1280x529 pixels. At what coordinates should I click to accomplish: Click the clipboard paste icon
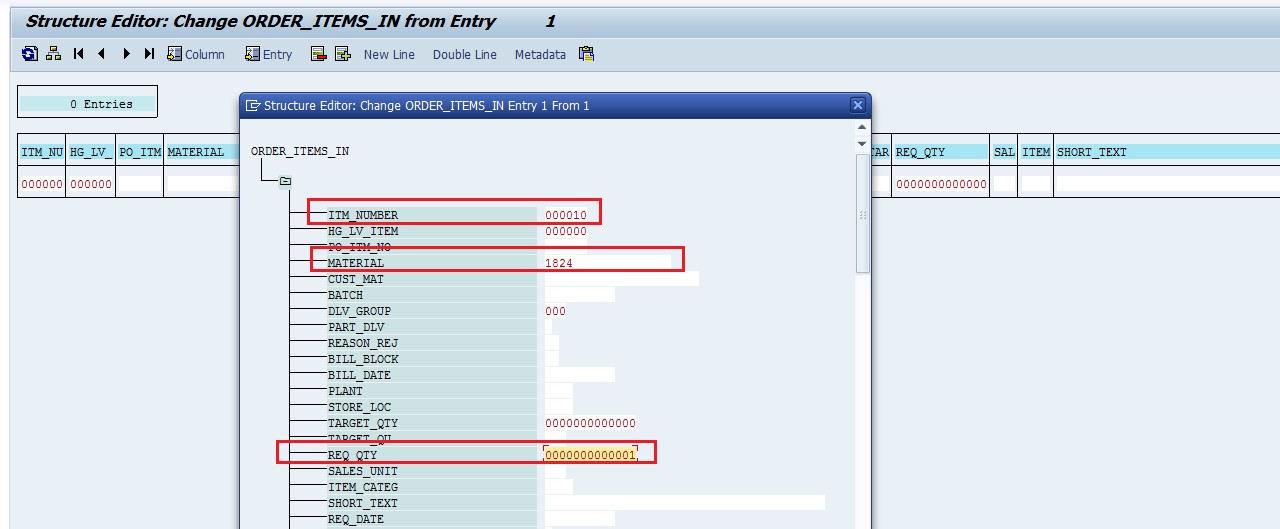(x=586, y=54)
